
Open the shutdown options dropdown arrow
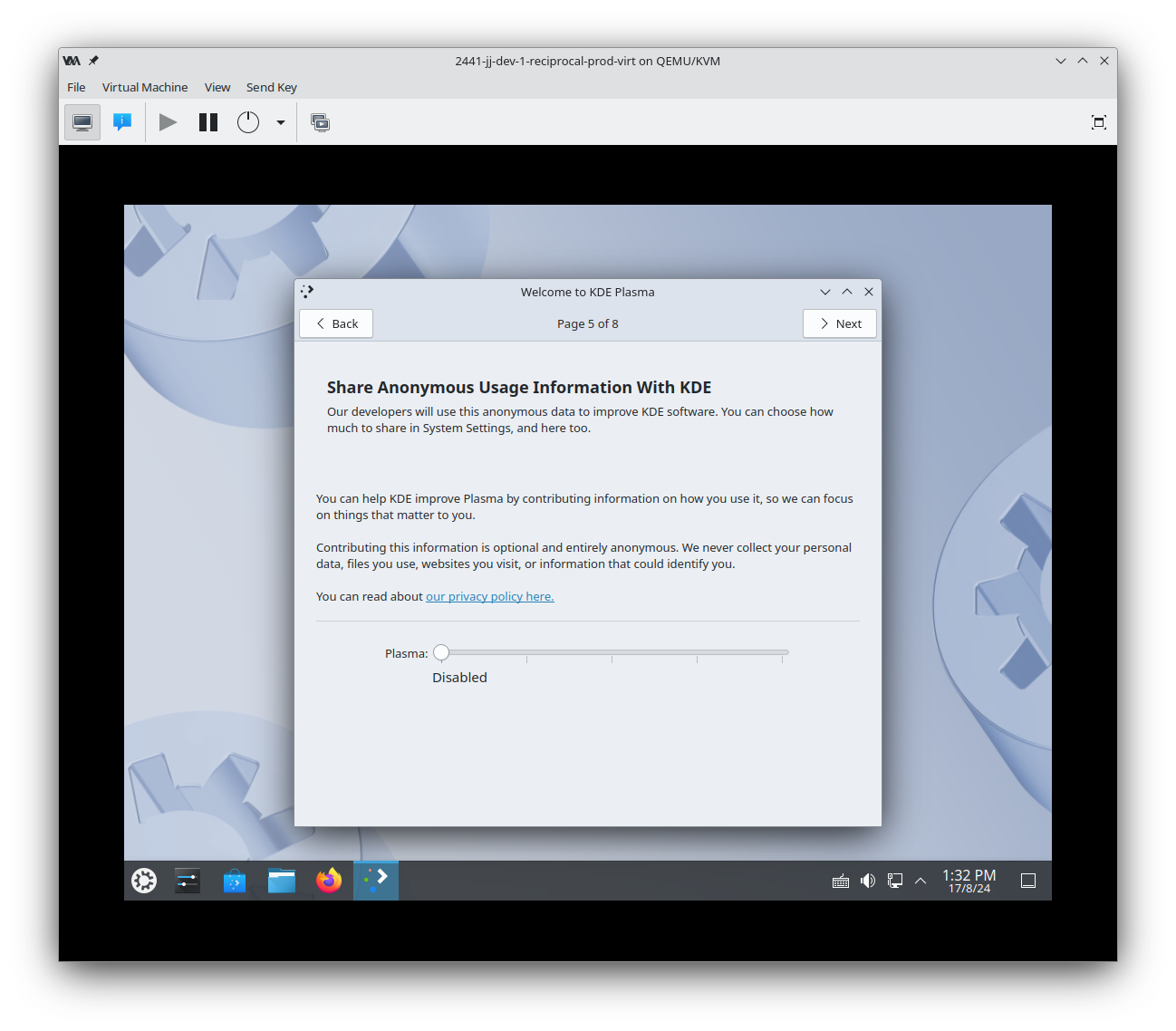click(281, 122)
